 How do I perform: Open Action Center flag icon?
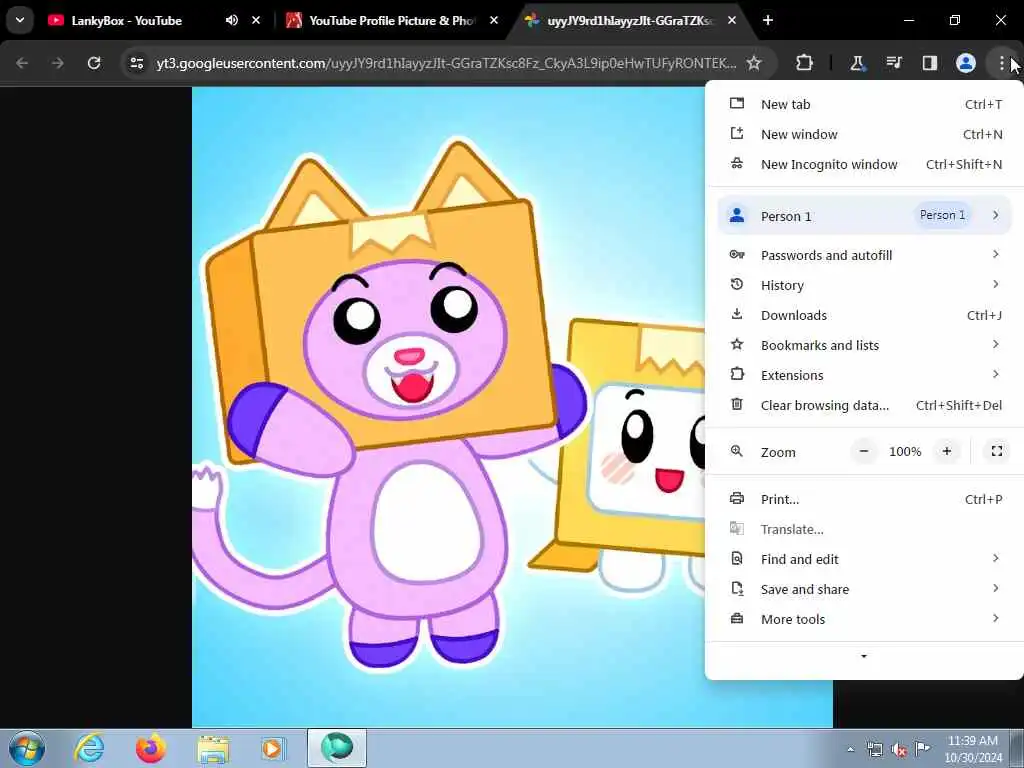(x=922, y=748)
